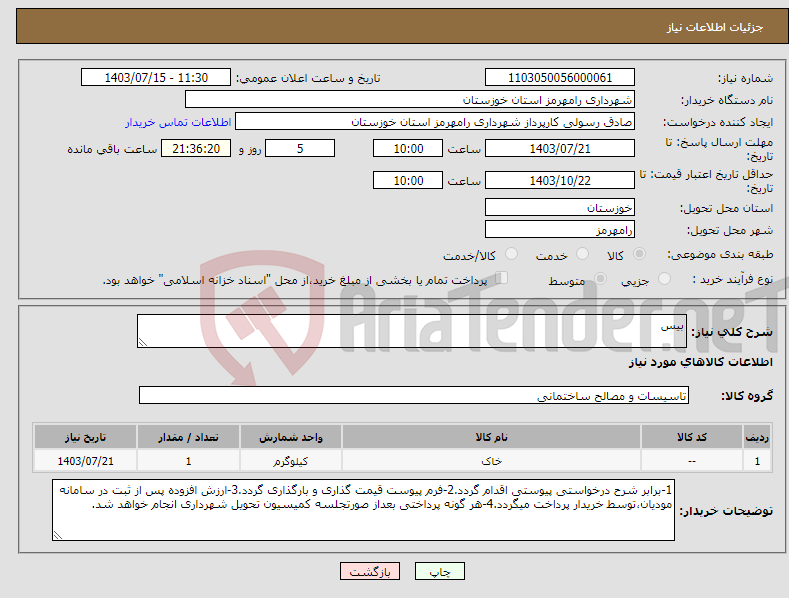The image size is (789, 598).
Task: Click the resize handle of buyer notes textarea
Action: tap(58, 535)
